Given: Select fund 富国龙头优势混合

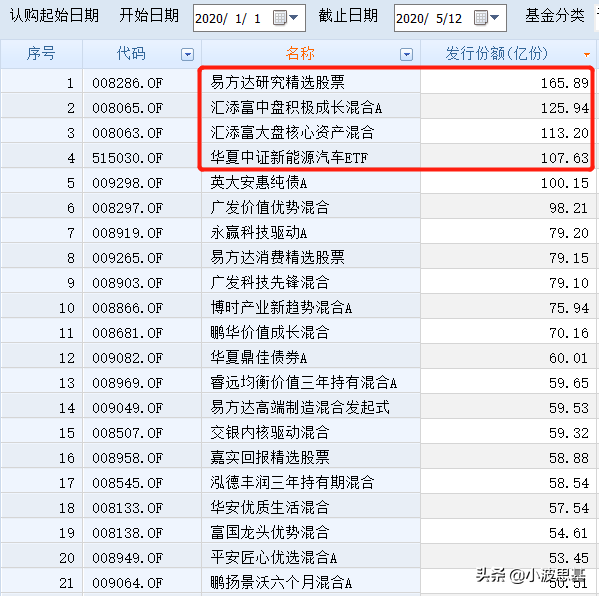Looking at the screenshot, I should (270, 533).
